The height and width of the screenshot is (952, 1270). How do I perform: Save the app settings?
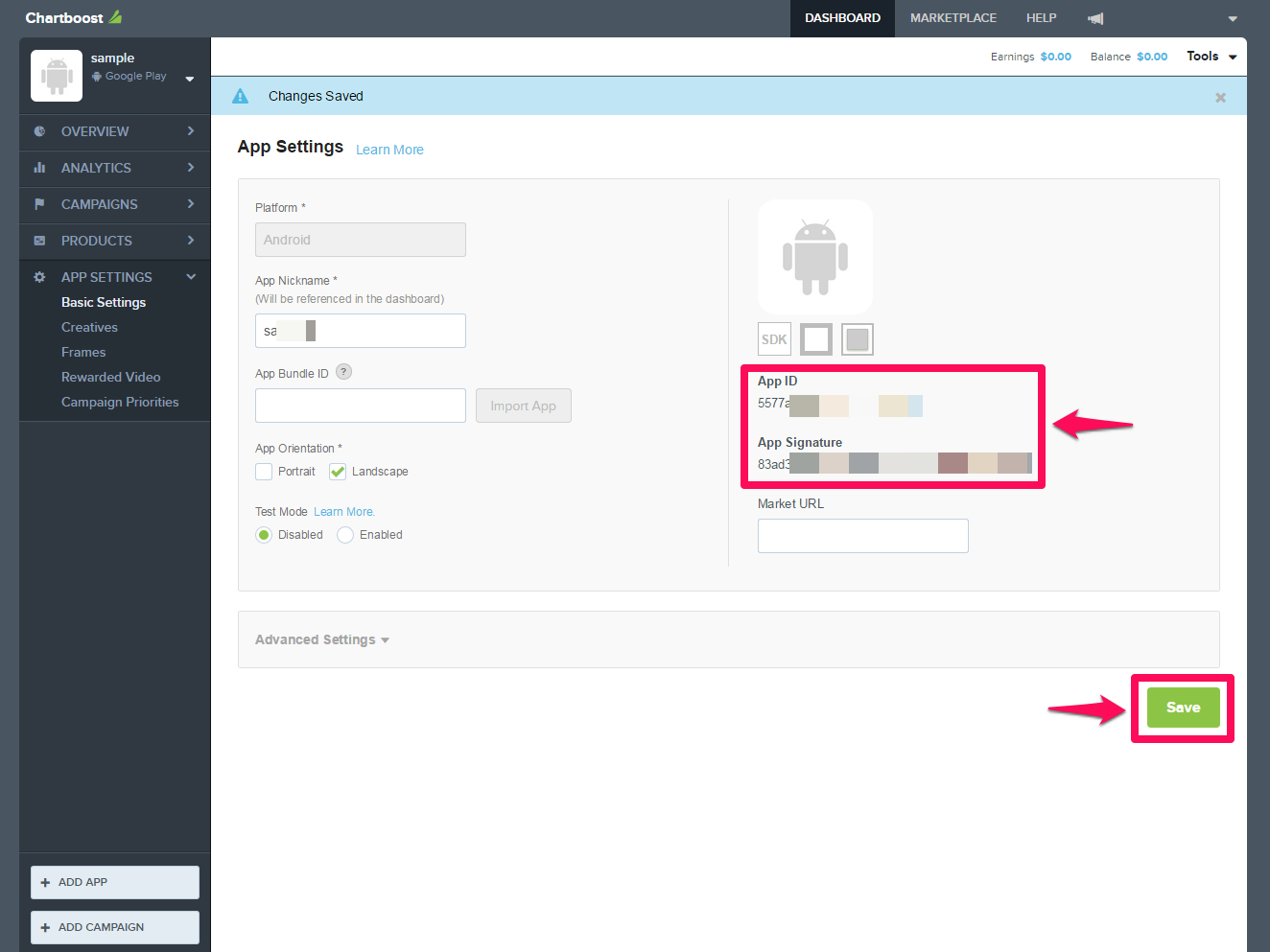tap(1182, 707)
